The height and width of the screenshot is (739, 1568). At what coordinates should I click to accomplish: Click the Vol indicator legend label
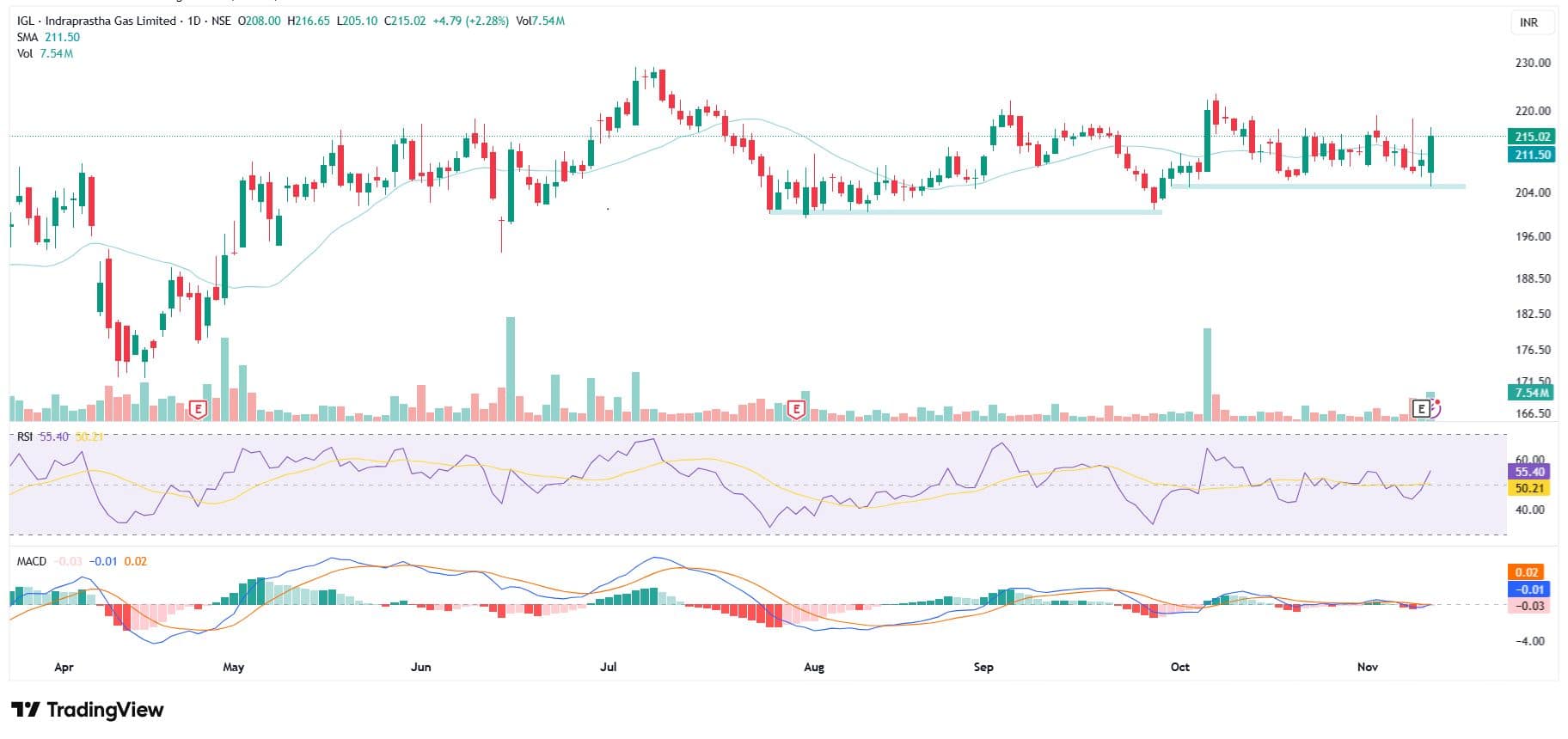click(x=25, y=53)
